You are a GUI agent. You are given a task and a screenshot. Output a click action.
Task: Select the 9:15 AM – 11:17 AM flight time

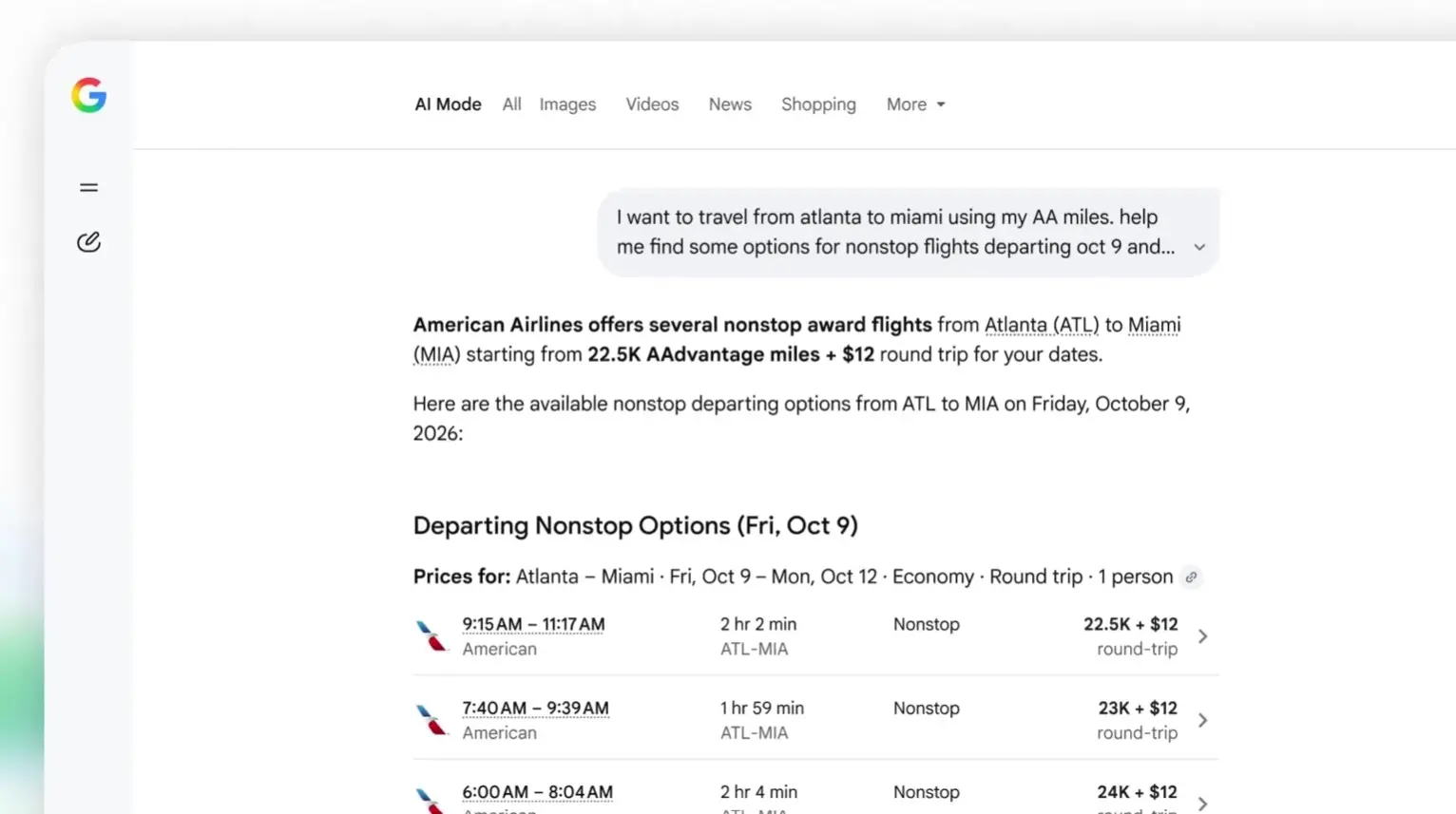[x=533, y=624]
